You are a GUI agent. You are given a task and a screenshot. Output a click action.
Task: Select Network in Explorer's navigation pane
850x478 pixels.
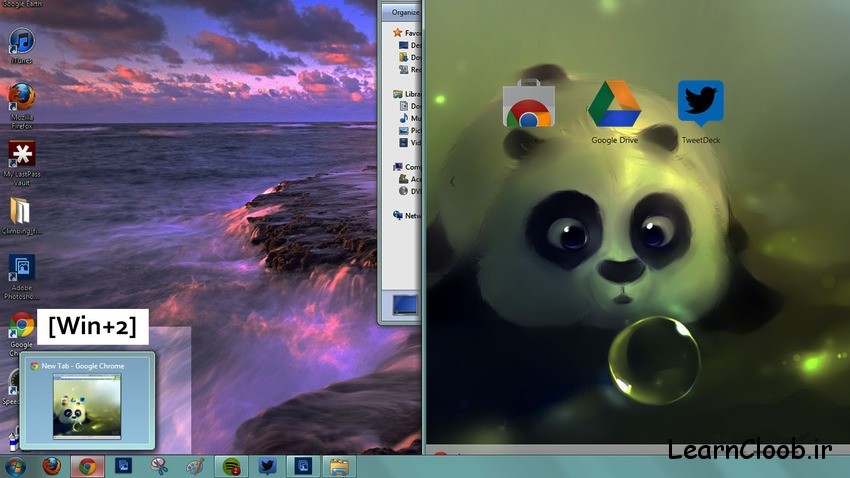(407, 216)
